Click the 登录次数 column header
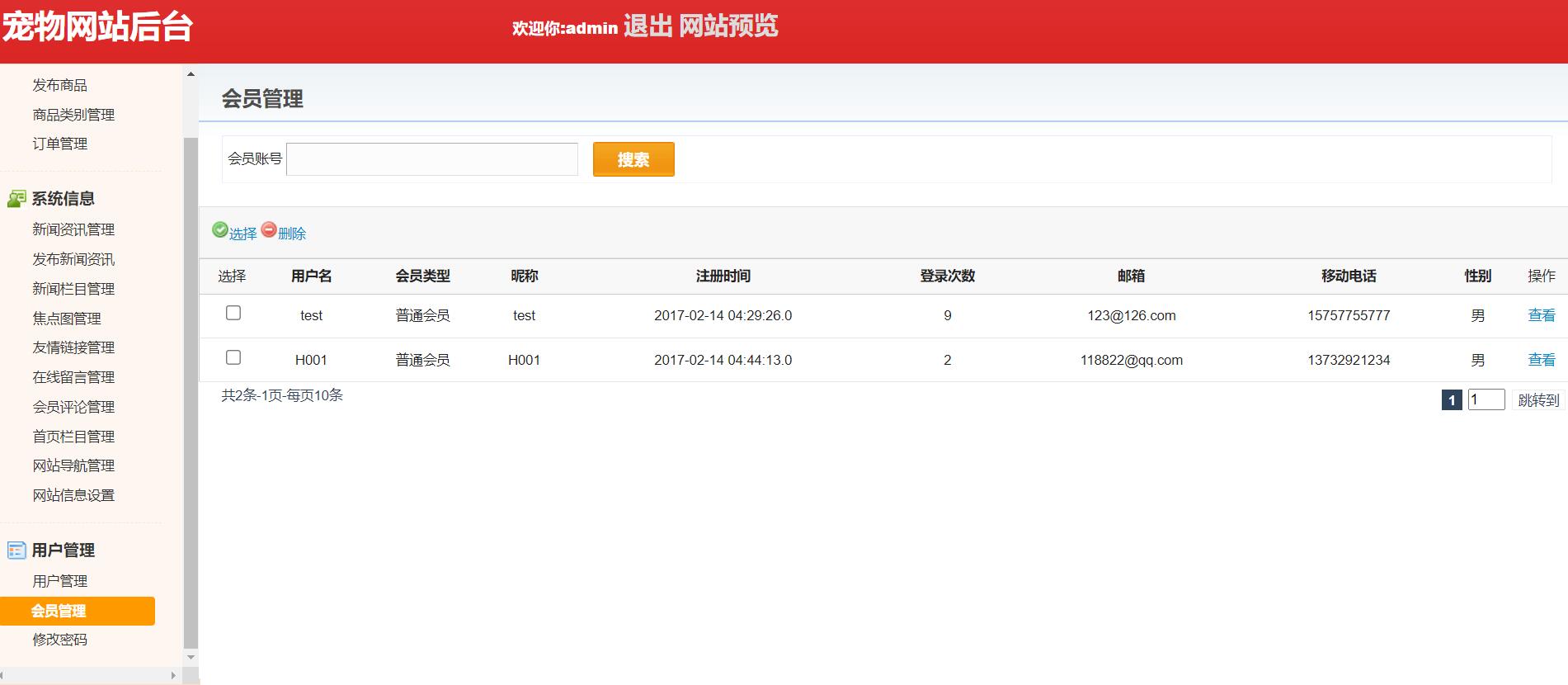 pos(948,276)
